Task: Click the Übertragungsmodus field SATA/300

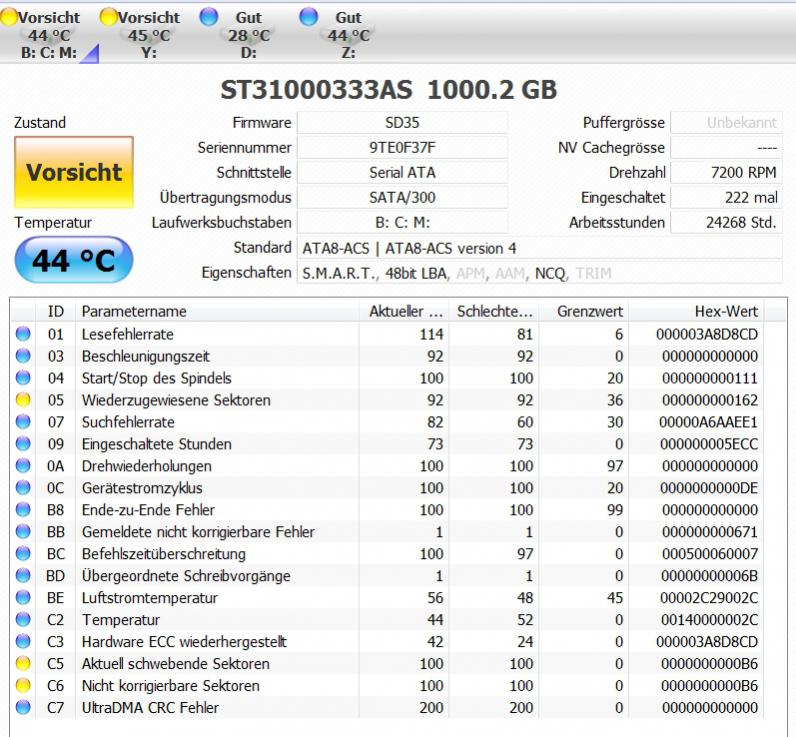Action: tap(402, 197)
